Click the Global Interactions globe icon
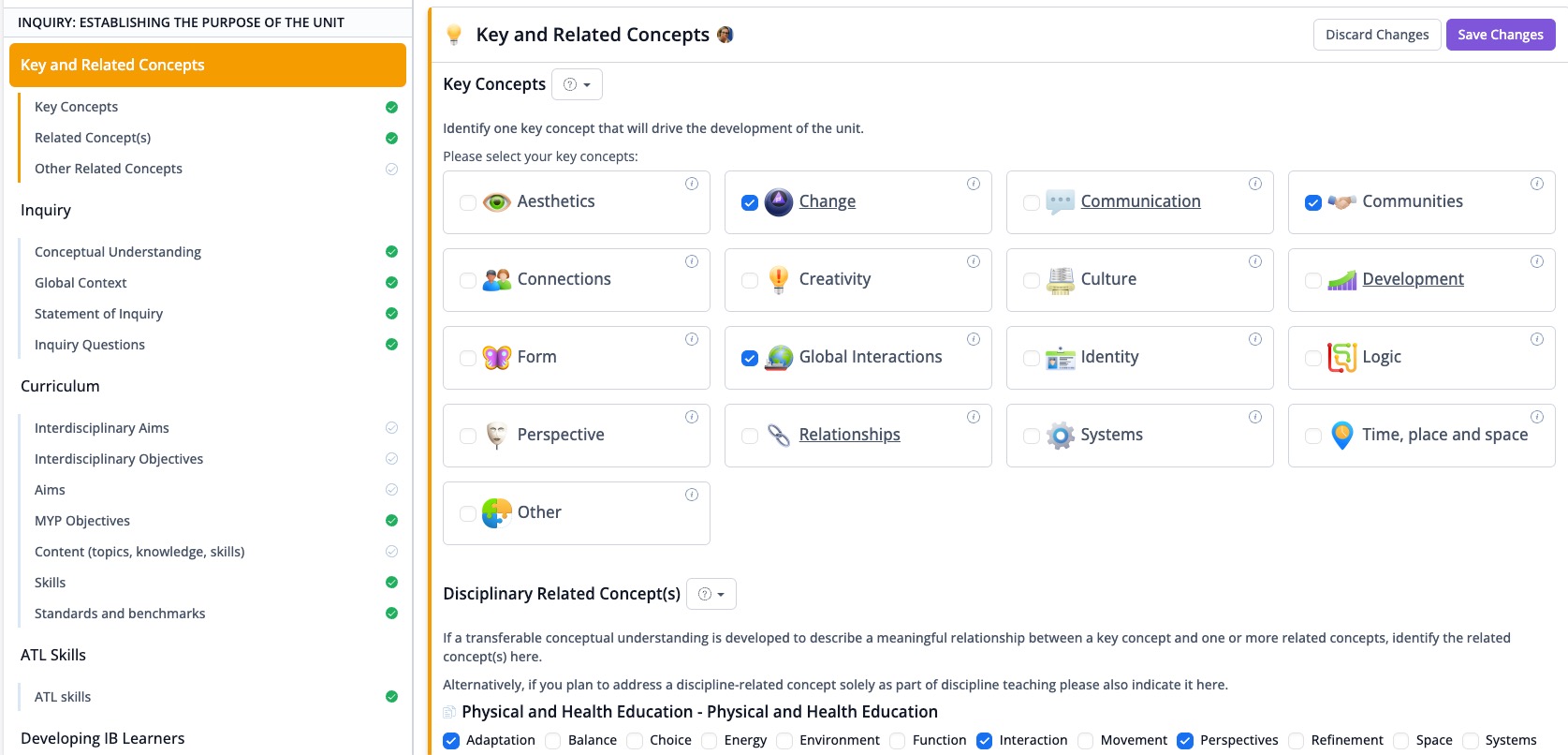 [779, 358]
